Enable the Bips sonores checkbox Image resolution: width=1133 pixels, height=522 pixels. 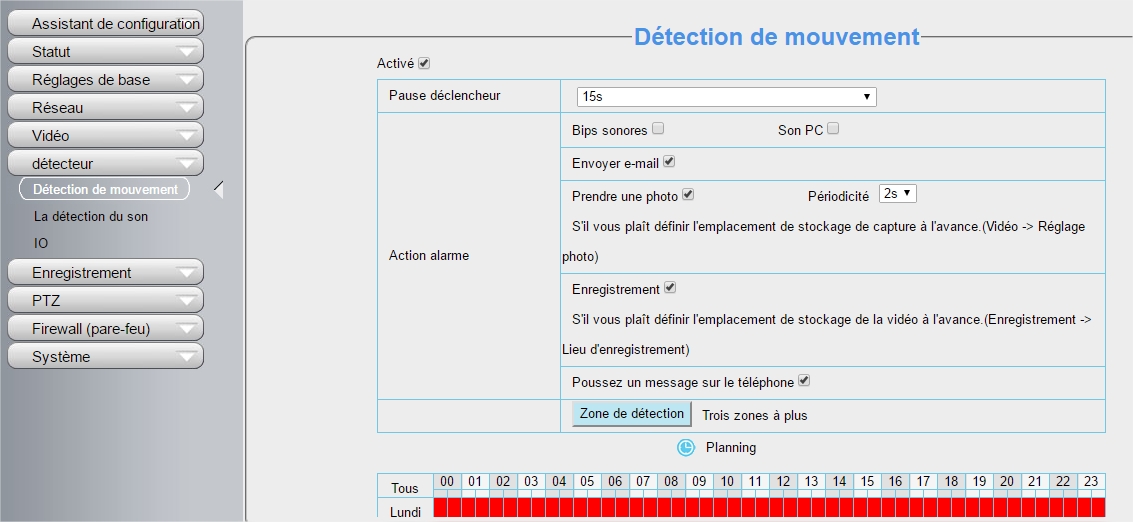(x=658, y=129)
